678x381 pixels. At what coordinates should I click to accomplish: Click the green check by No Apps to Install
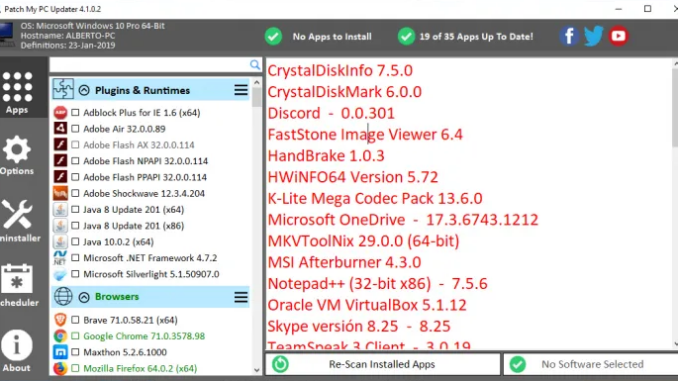coord(273,36)
